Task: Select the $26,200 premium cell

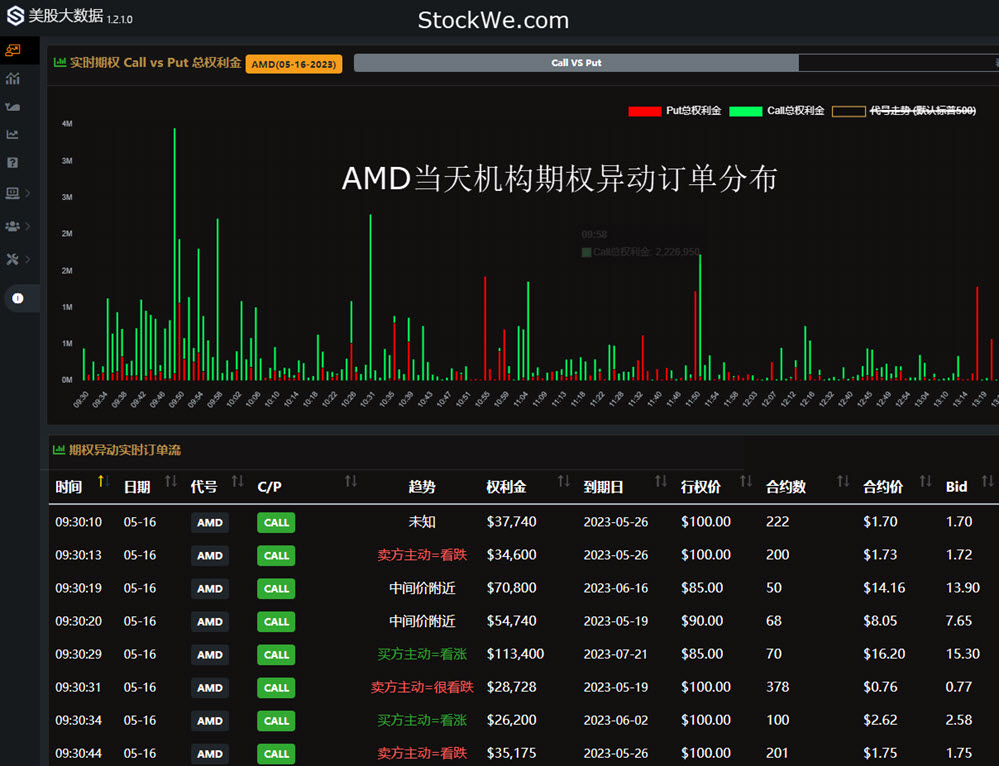Action: click(x=511, y=721)
